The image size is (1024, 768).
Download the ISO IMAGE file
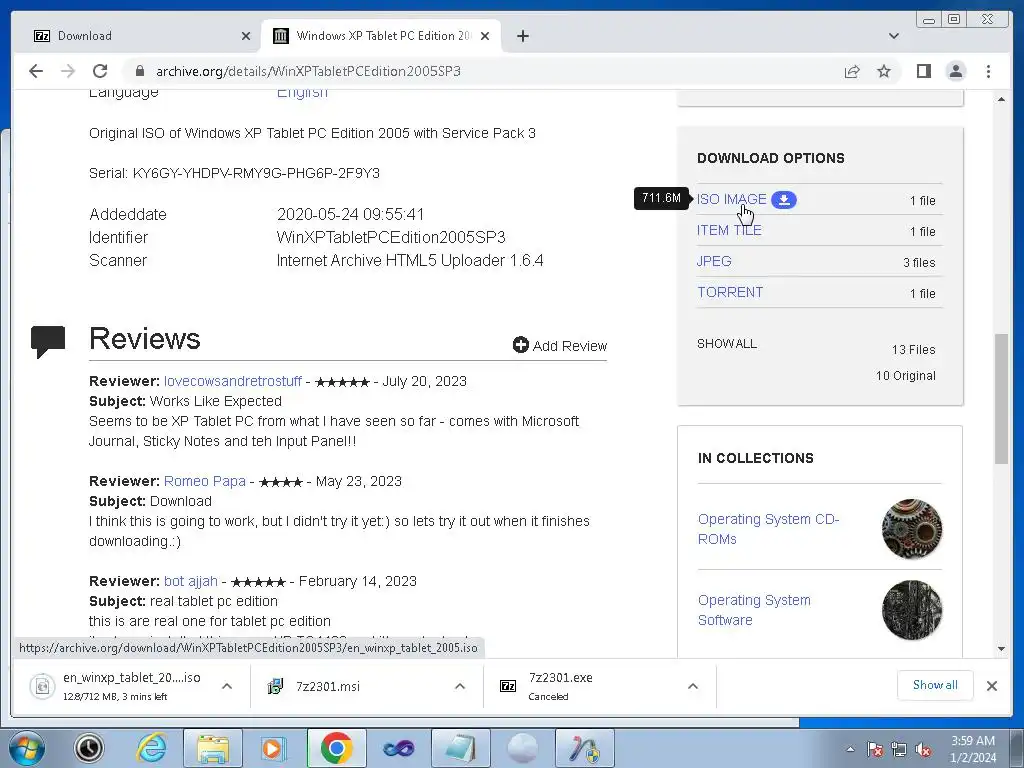coord(731,199)
